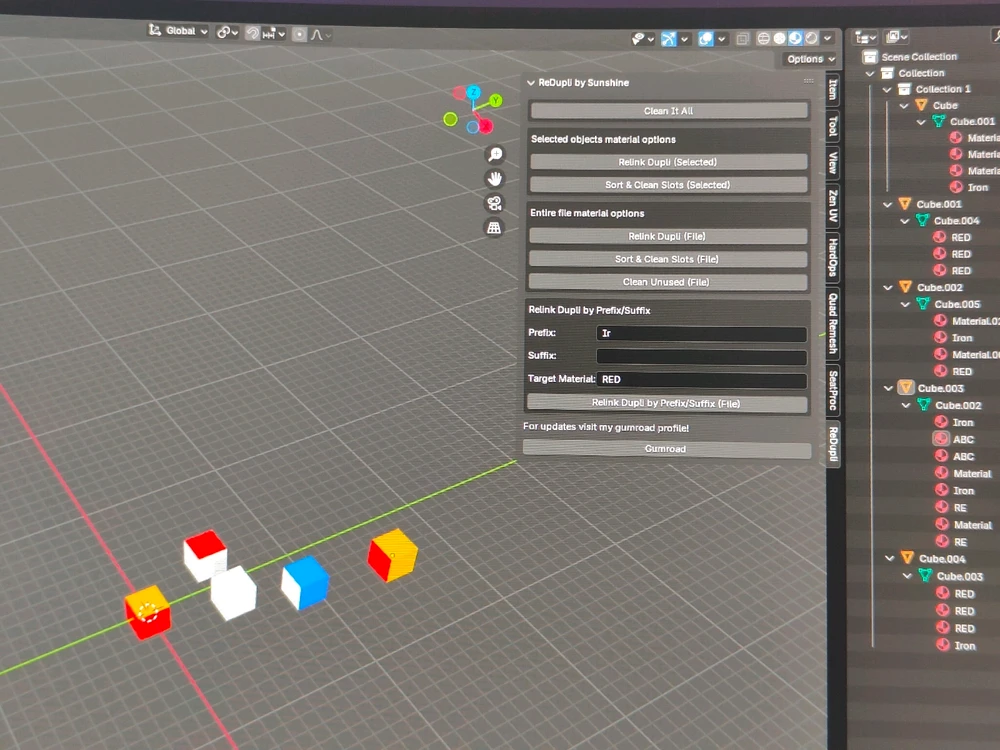Image resolution: width=1000 pixels, height=750 pixels.
Task: Click the Target Material field containing RED
Action: 701,380
